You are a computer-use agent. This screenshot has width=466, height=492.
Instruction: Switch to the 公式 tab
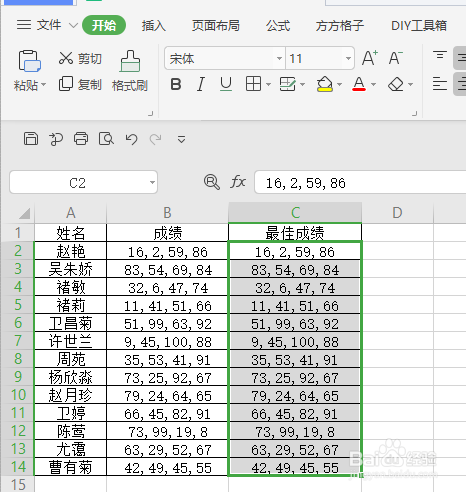278,25
